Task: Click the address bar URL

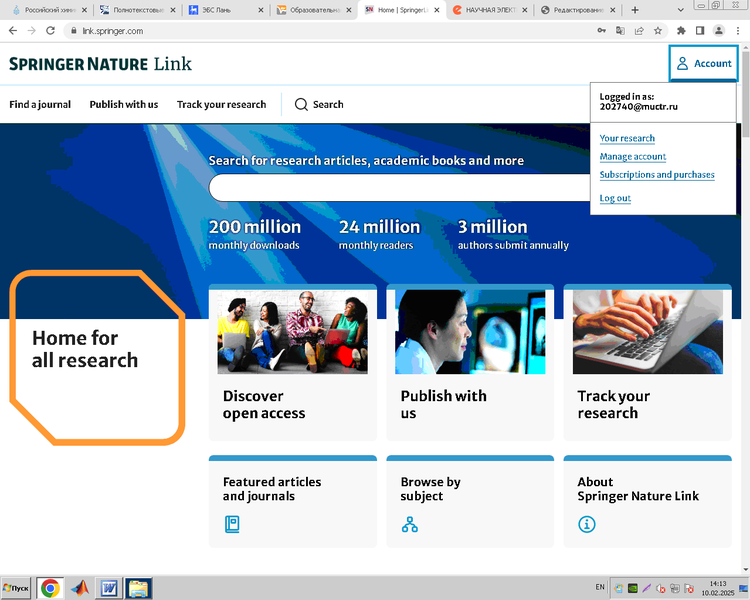Action: tap(113, 31)
